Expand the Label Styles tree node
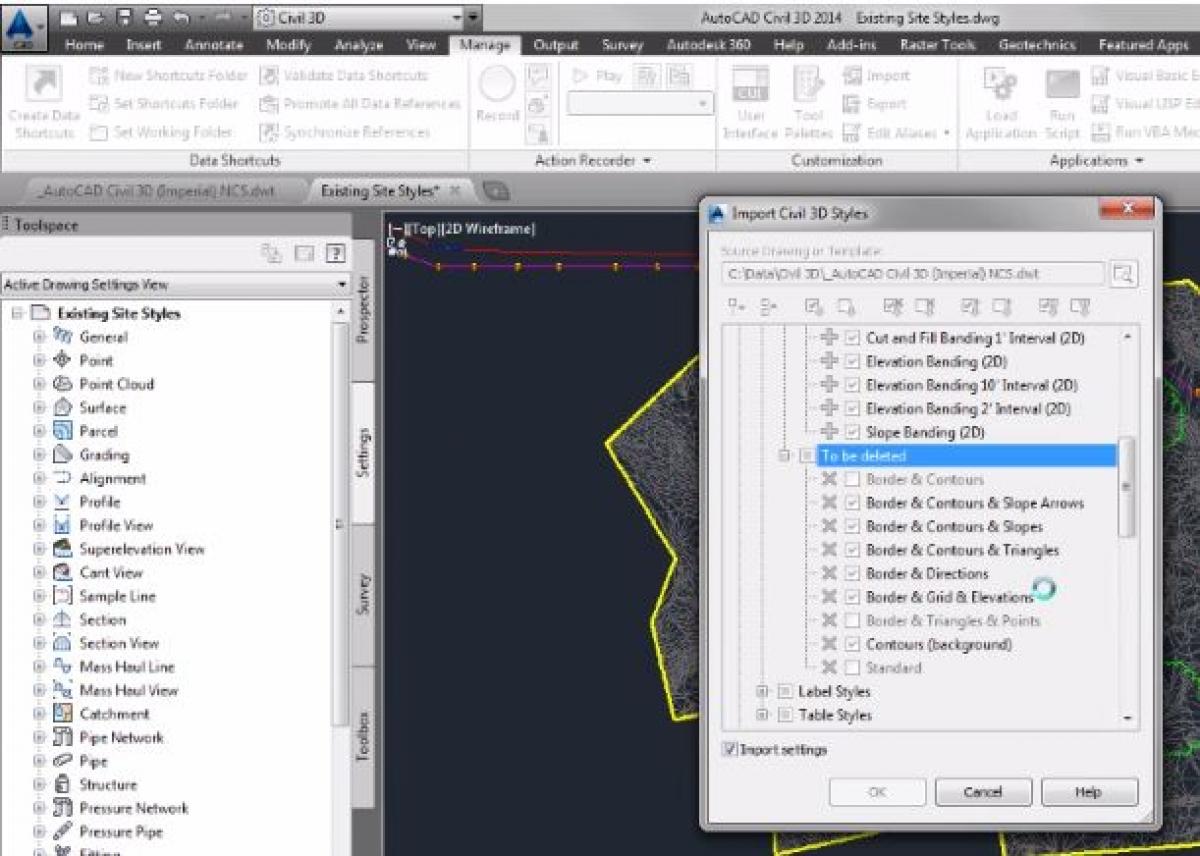 763,691
